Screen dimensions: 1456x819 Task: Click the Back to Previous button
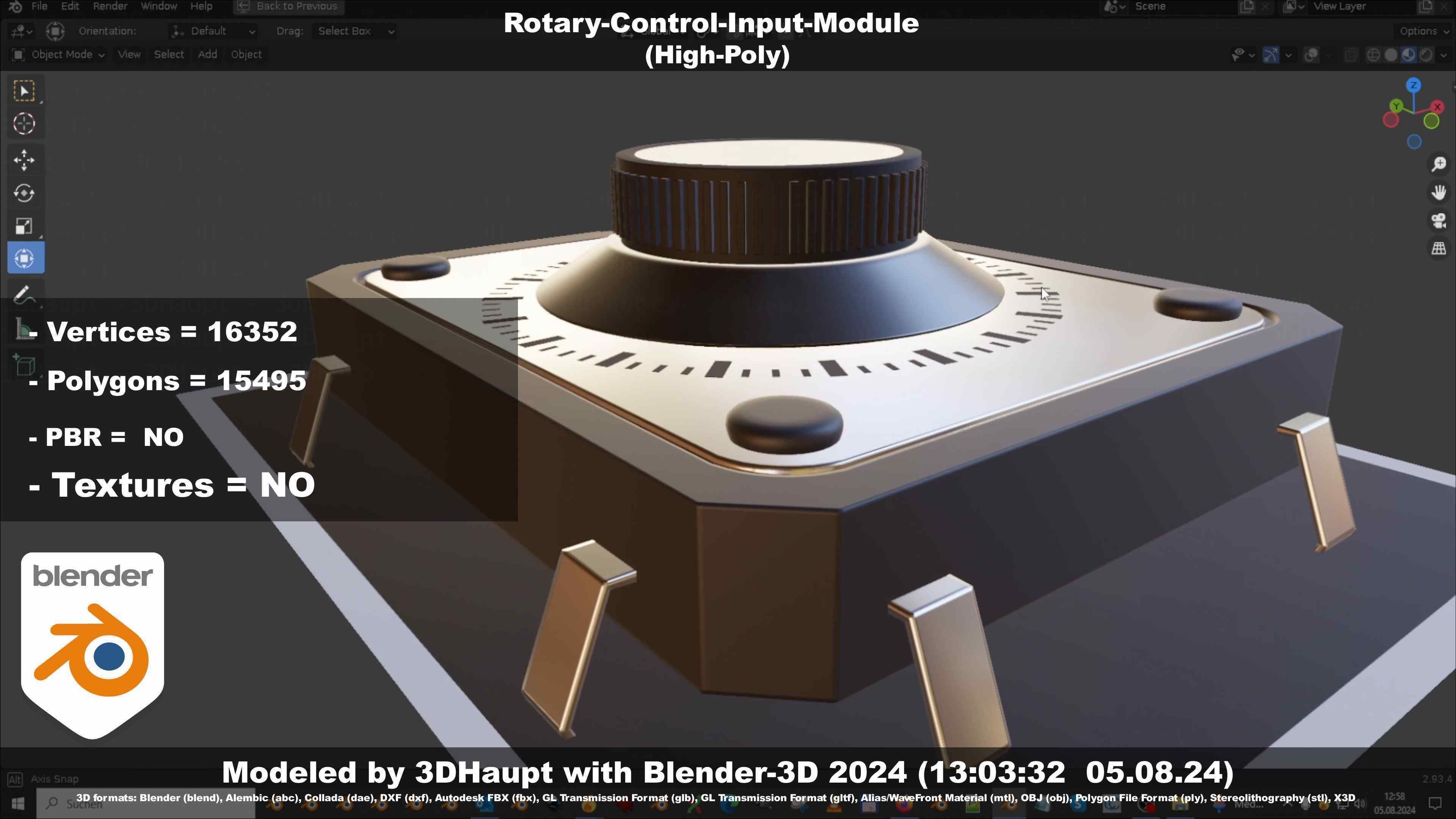[288, 6]
